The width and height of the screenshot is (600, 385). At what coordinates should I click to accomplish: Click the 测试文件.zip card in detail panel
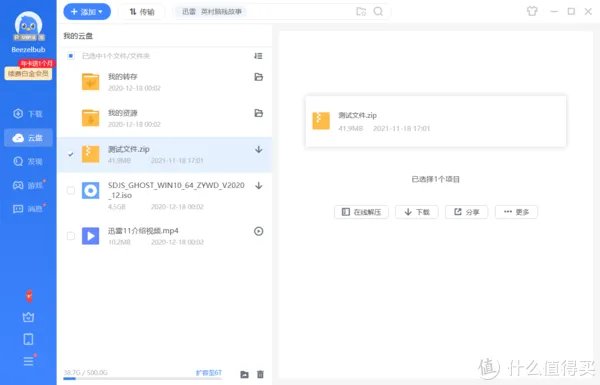pyautogui.click(x=436, y=121)
